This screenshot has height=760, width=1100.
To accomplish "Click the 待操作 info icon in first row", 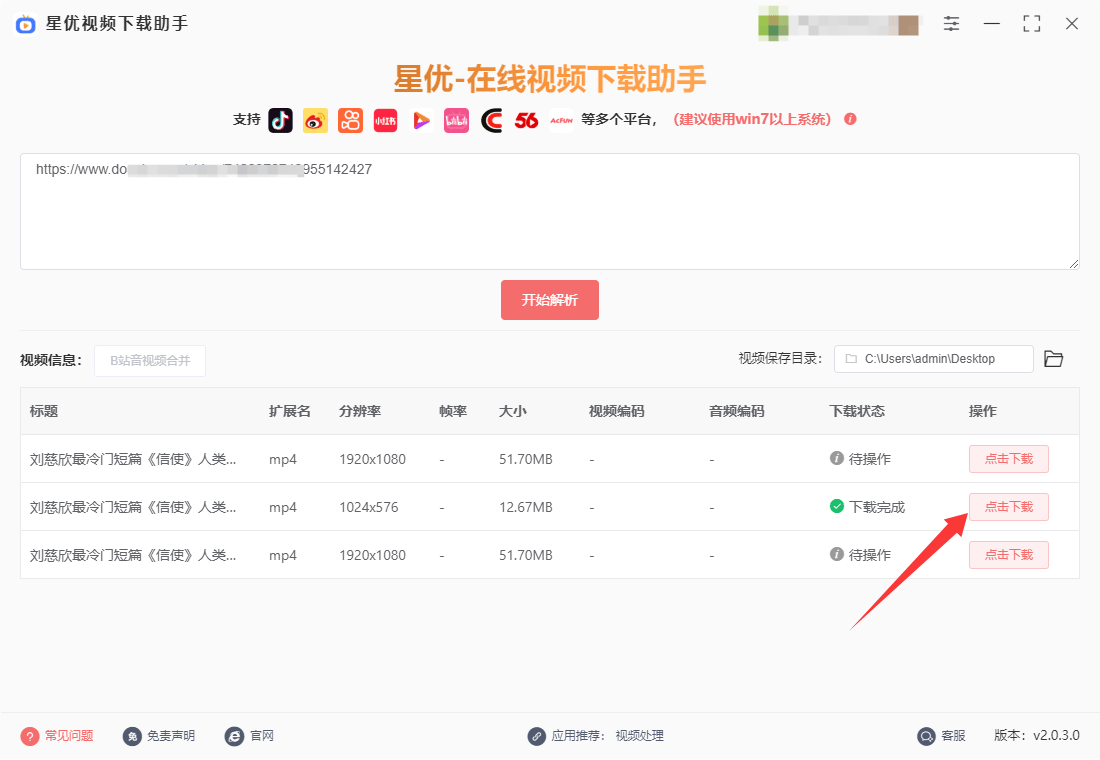I will coord(836,459).
